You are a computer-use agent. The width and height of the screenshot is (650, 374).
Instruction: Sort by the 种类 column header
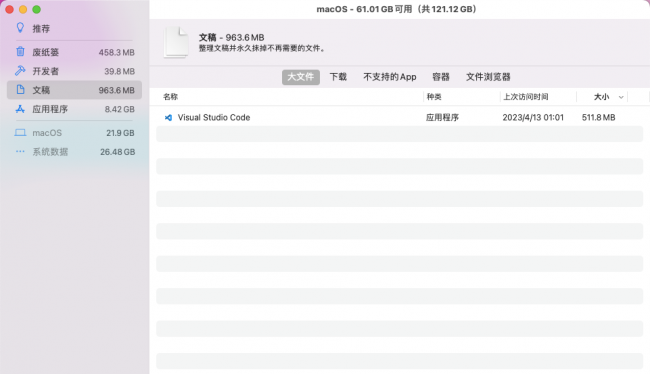coord(434,97)
